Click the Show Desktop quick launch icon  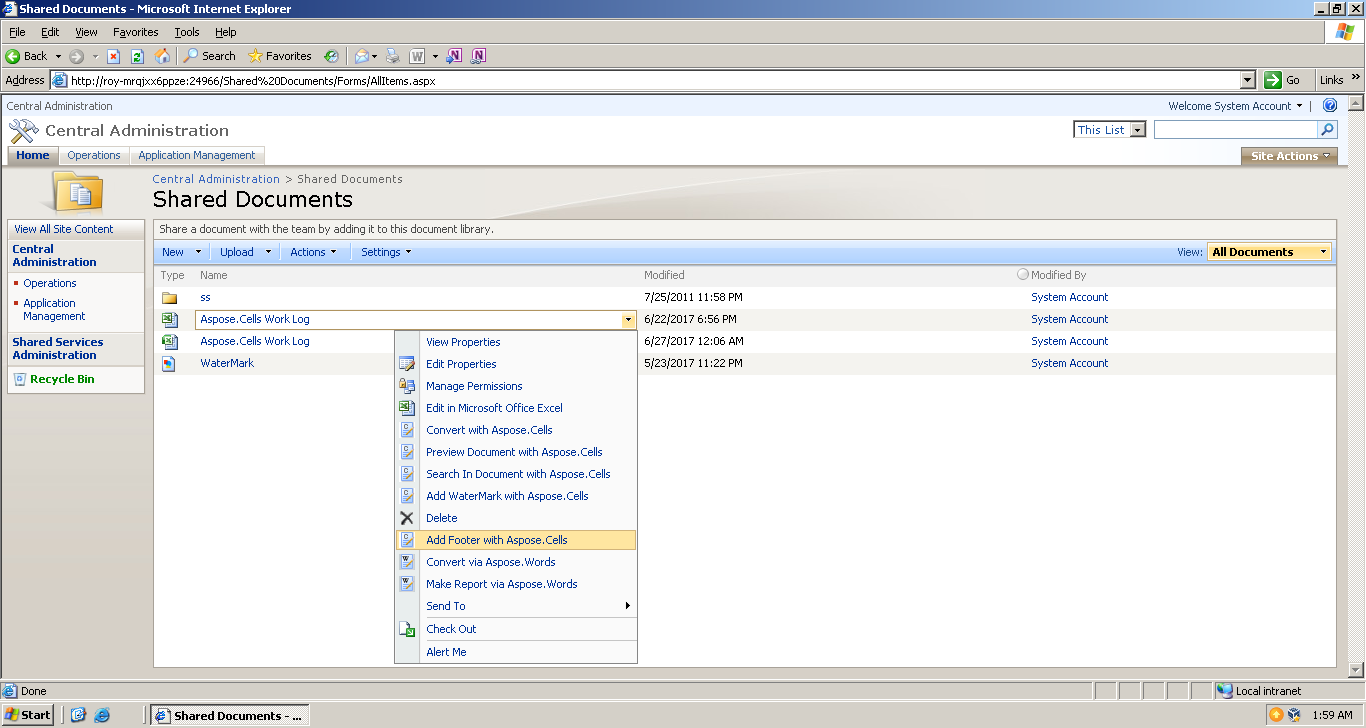(79, 715)
